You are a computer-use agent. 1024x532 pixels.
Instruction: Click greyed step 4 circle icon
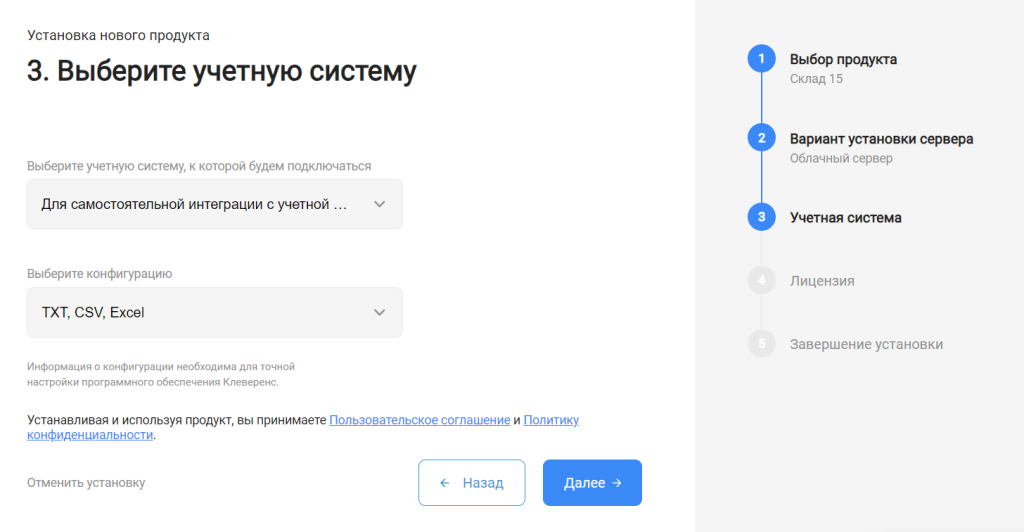point(761,281)
